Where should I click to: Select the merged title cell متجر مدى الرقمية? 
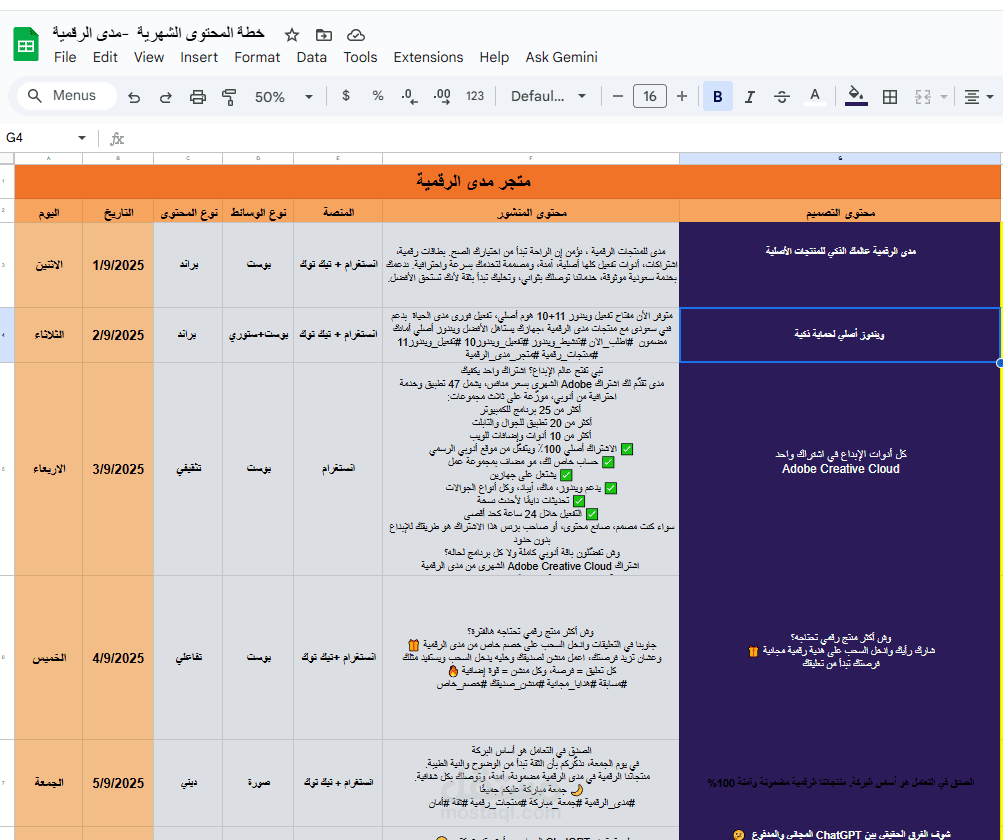click(x=508, y=182)
